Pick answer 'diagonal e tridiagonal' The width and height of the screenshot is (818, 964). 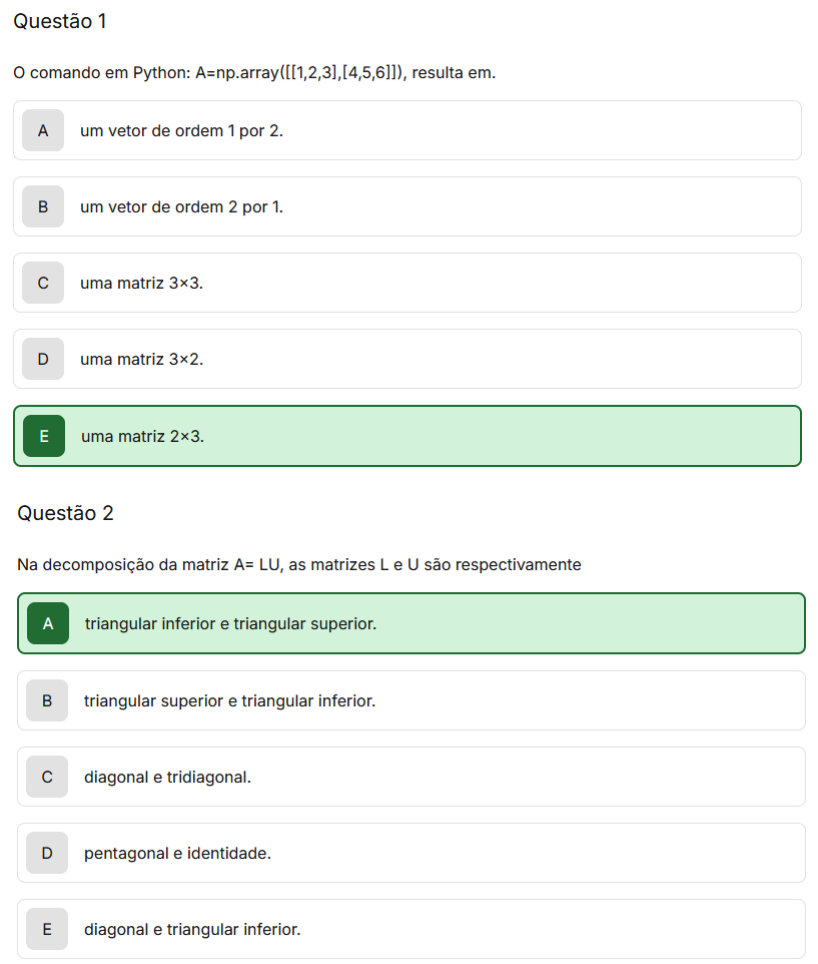(411, 776)
